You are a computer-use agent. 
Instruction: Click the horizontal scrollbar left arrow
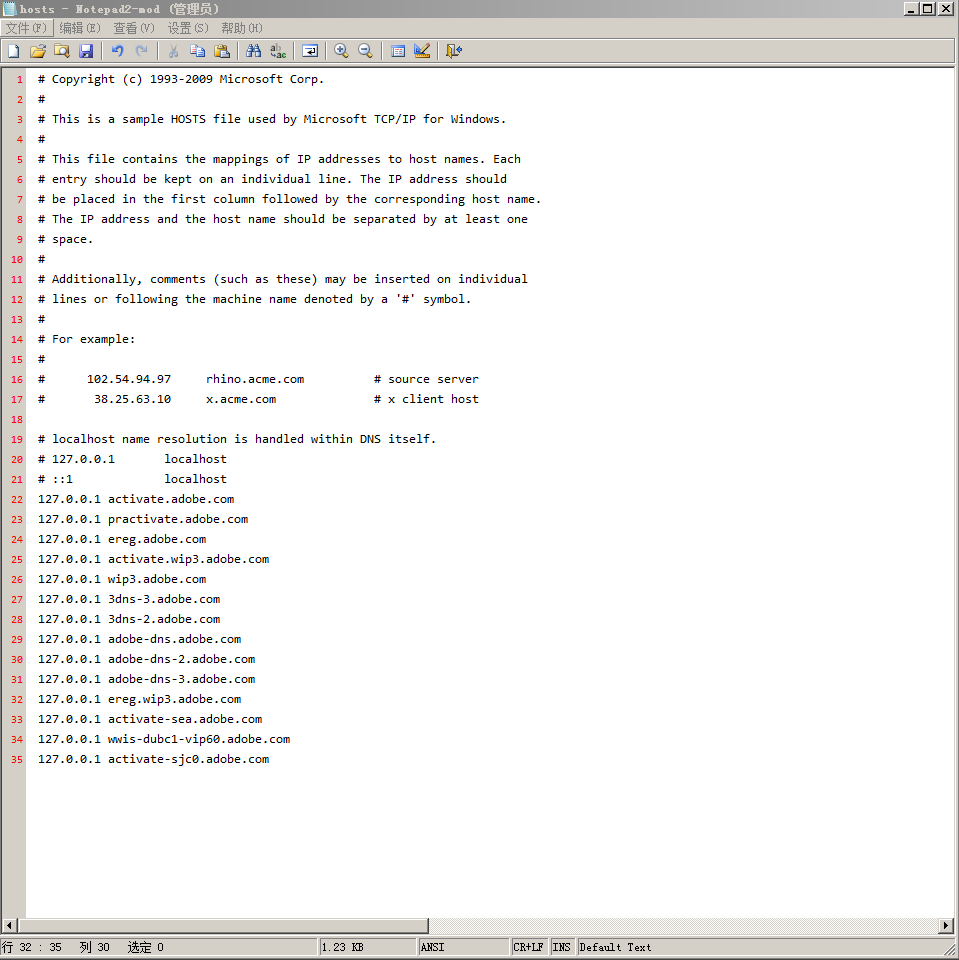click(x=9, y=925)
